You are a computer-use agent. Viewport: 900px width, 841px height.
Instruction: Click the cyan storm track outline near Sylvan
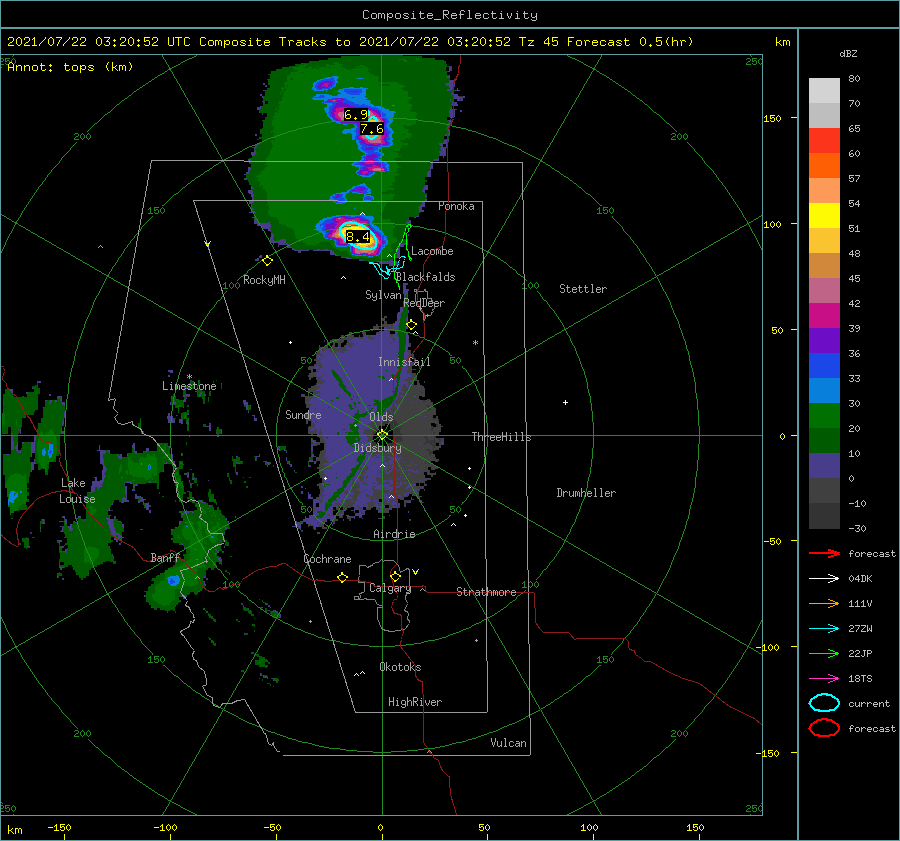[x=388, y=268]
